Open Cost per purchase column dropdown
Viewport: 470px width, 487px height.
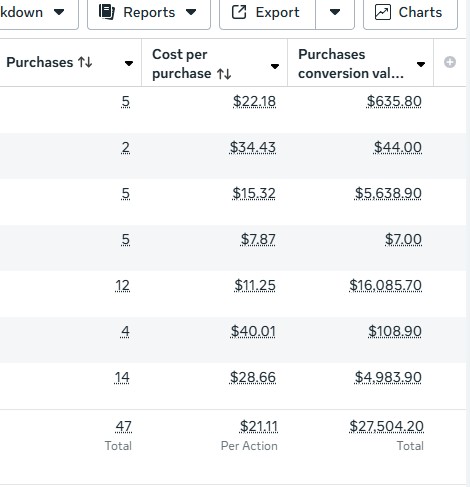[x=275, y=66]
